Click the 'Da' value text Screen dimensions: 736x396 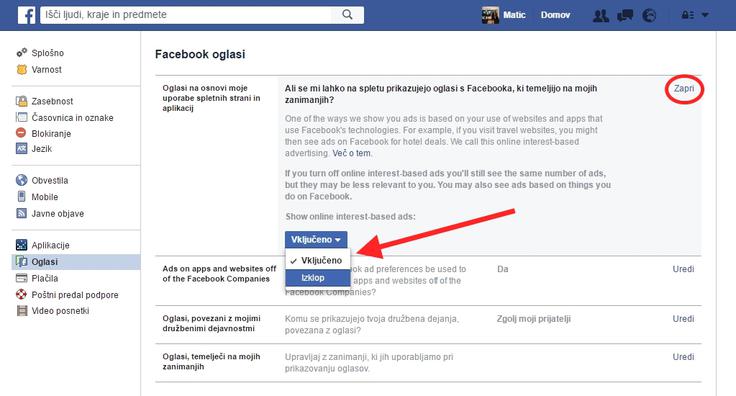(503, 269)
